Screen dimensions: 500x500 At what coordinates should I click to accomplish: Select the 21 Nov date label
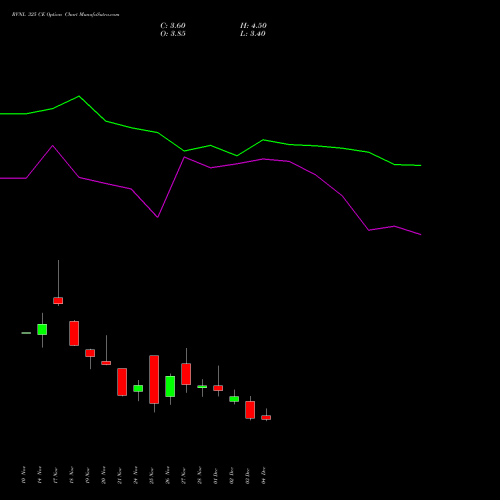coord(119,476)
